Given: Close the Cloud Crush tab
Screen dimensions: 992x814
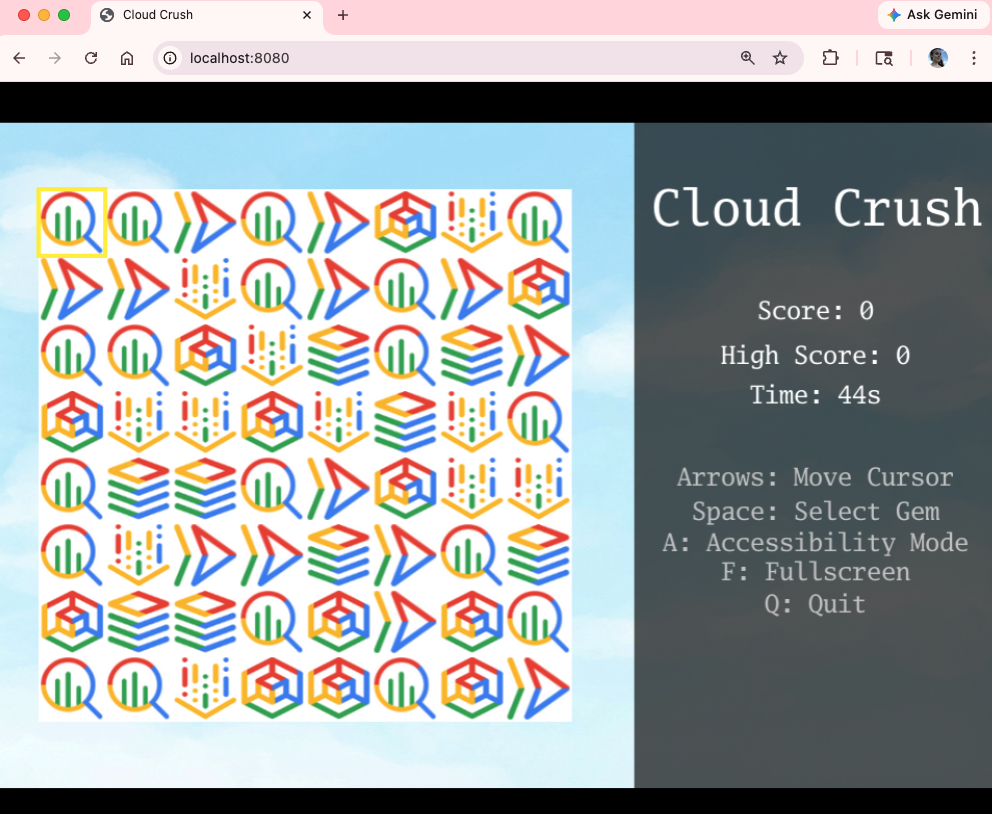Looking at the screenshot, I should coord(307,15).
